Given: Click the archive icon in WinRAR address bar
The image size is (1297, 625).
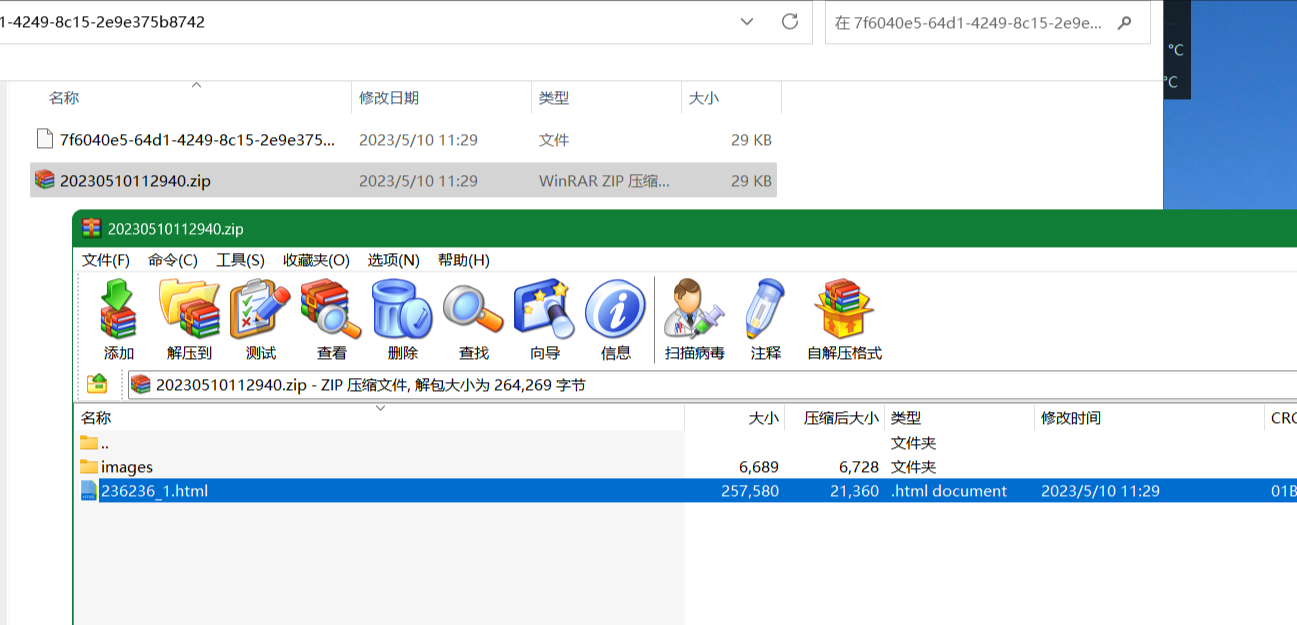Looking at the screenshot, I should click(x=141, y=385).
